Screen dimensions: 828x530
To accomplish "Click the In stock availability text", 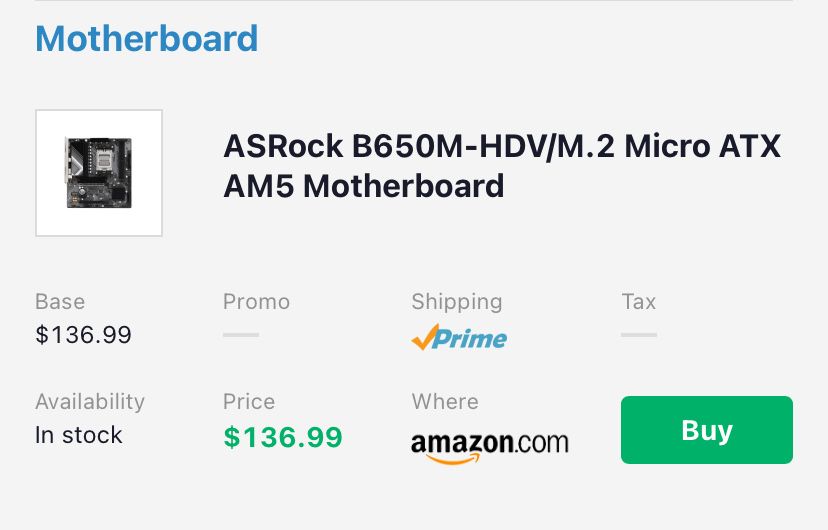I will coord(79,435).
